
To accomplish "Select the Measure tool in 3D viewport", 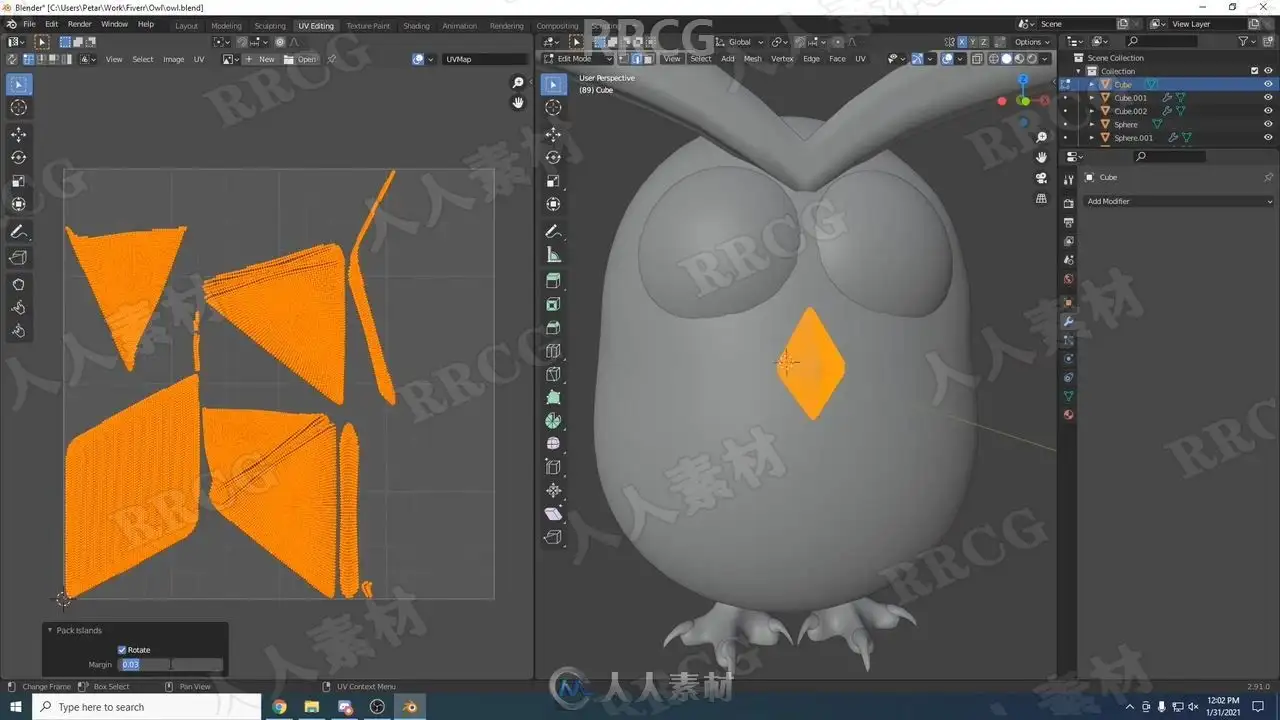I will click(x=554, y=254).
